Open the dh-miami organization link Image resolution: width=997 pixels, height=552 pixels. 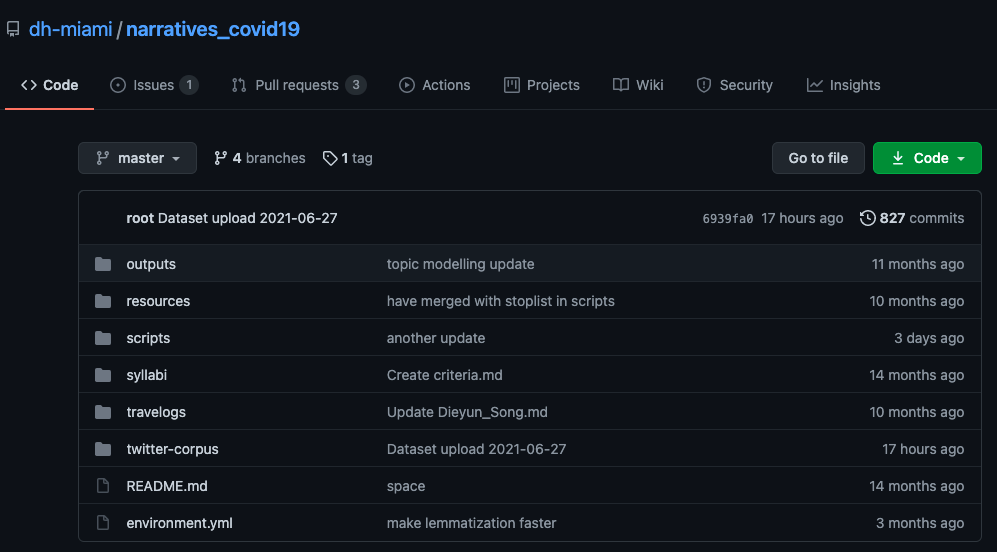tap(71, 29)
